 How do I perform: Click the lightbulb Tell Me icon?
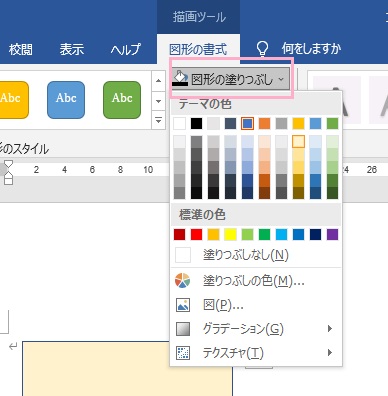[262, 49]
